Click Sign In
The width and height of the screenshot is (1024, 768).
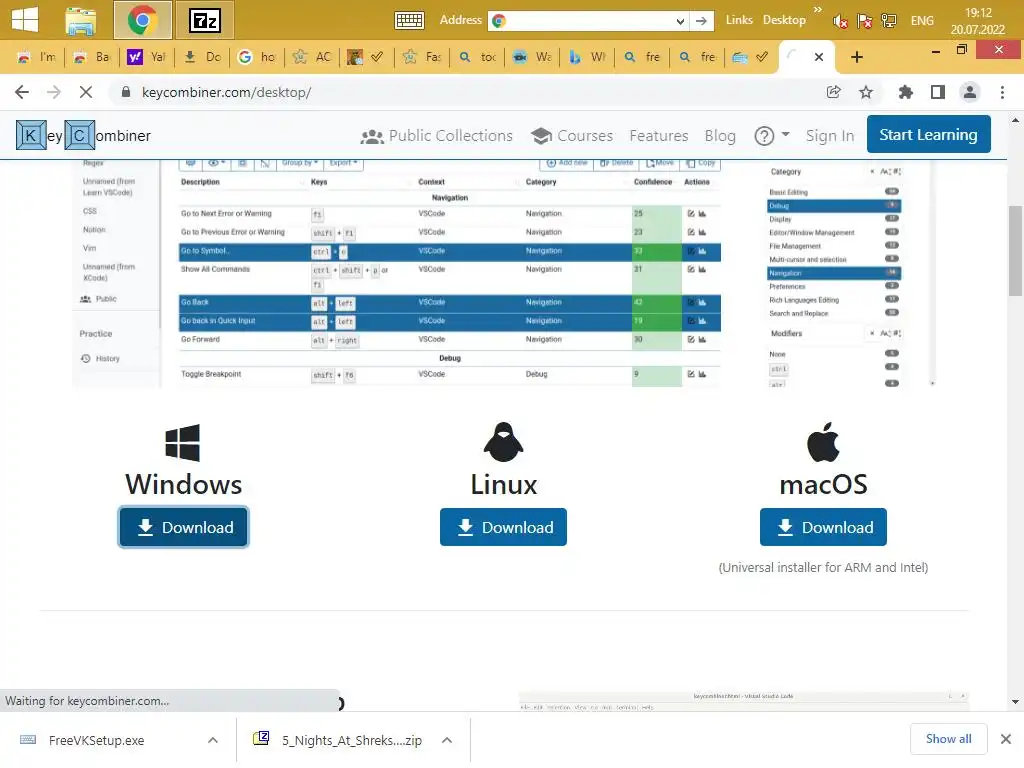coord(829,136)
